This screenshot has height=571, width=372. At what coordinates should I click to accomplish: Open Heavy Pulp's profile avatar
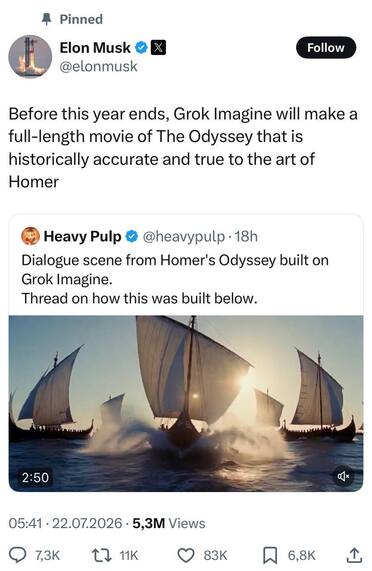pyautogui.click(x=30, y=236)
